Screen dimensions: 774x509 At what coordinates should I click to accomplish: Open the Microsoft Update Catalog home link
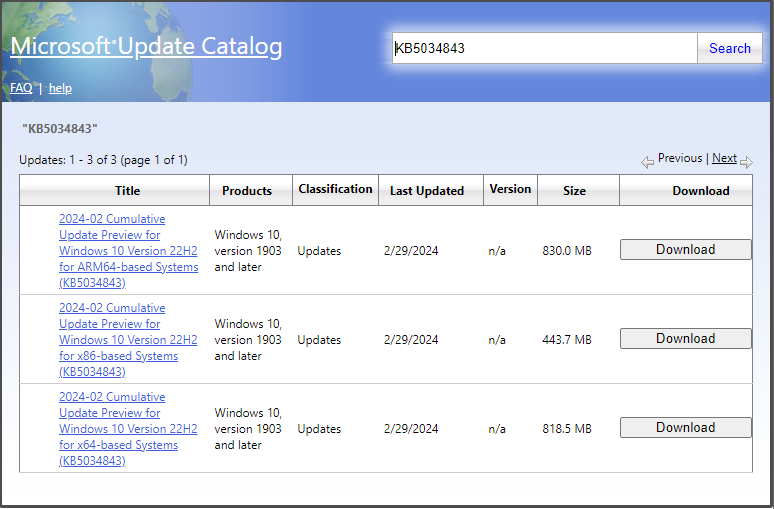pyautogui.click(x=146, y=46)
